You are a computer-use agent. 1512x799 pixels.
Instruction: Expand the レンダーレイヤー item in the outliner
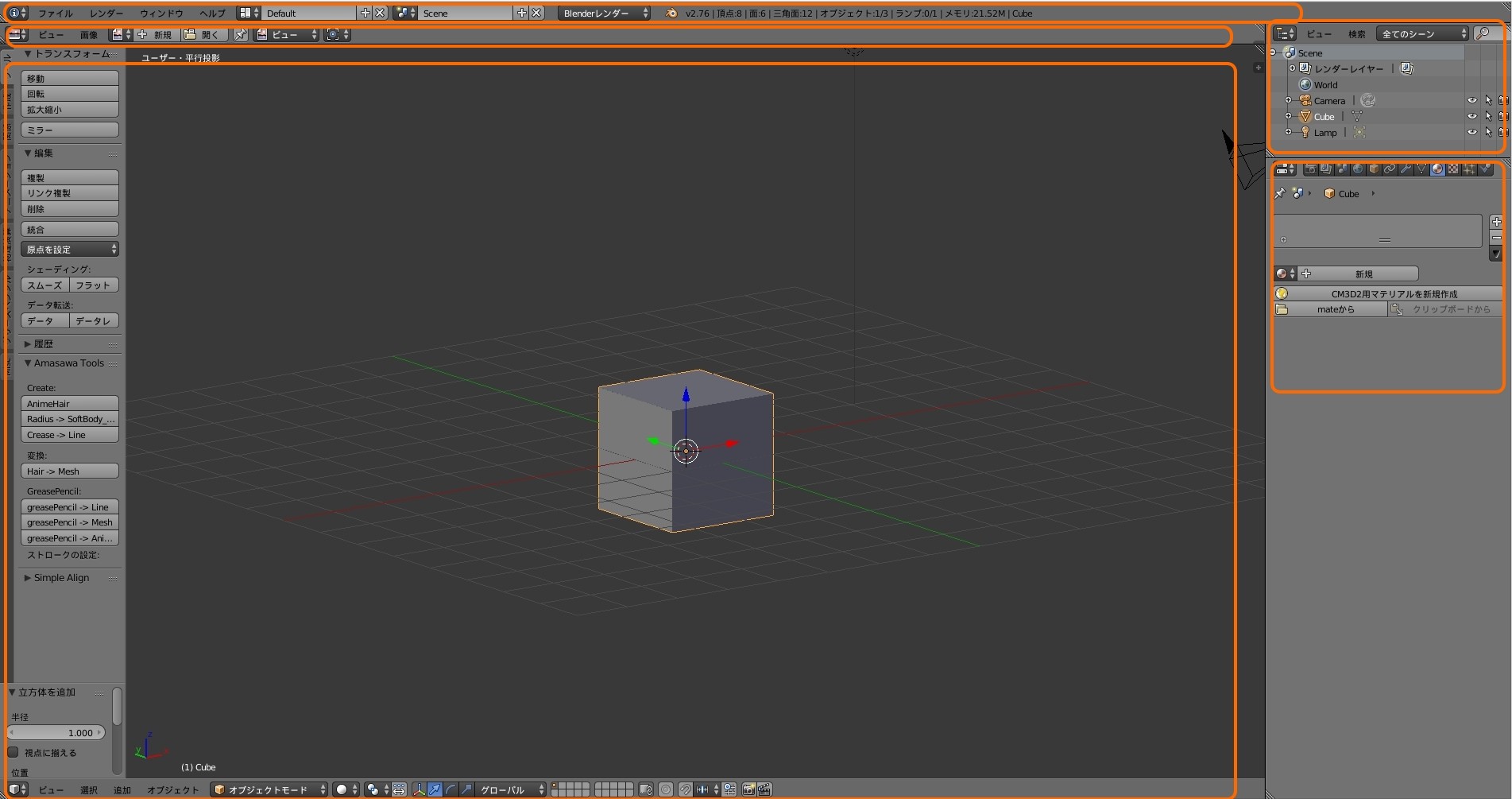click(x=1291, y=68)
